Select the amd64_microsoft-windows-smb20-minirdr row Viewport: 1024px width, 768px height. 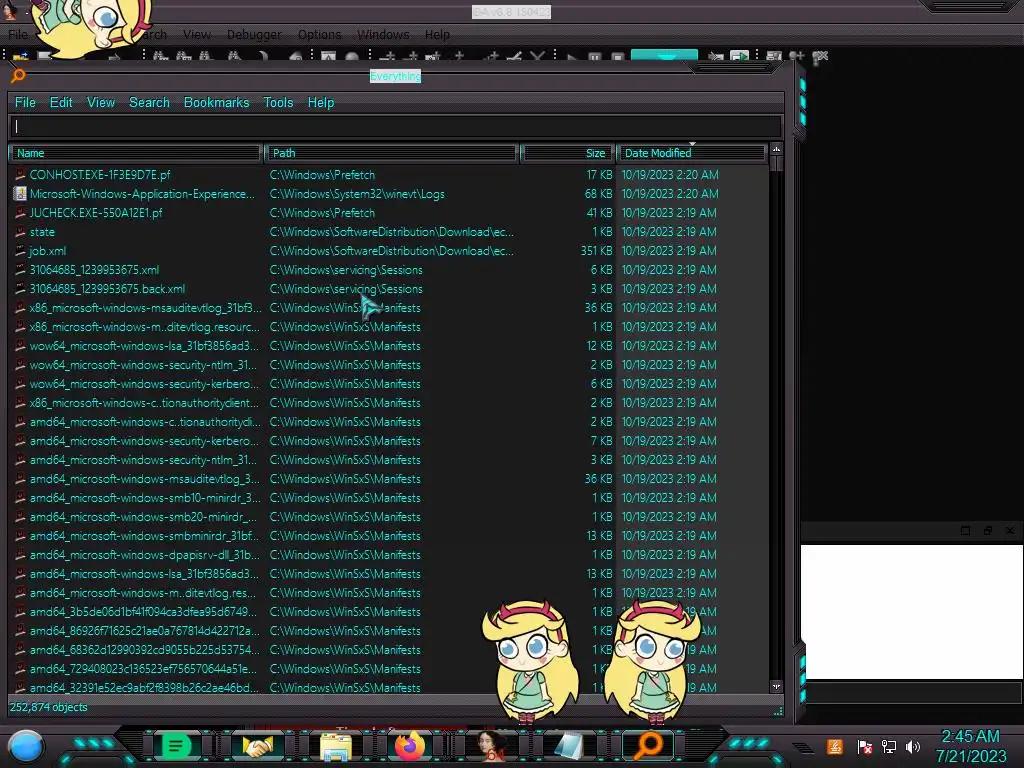(389, 517)
